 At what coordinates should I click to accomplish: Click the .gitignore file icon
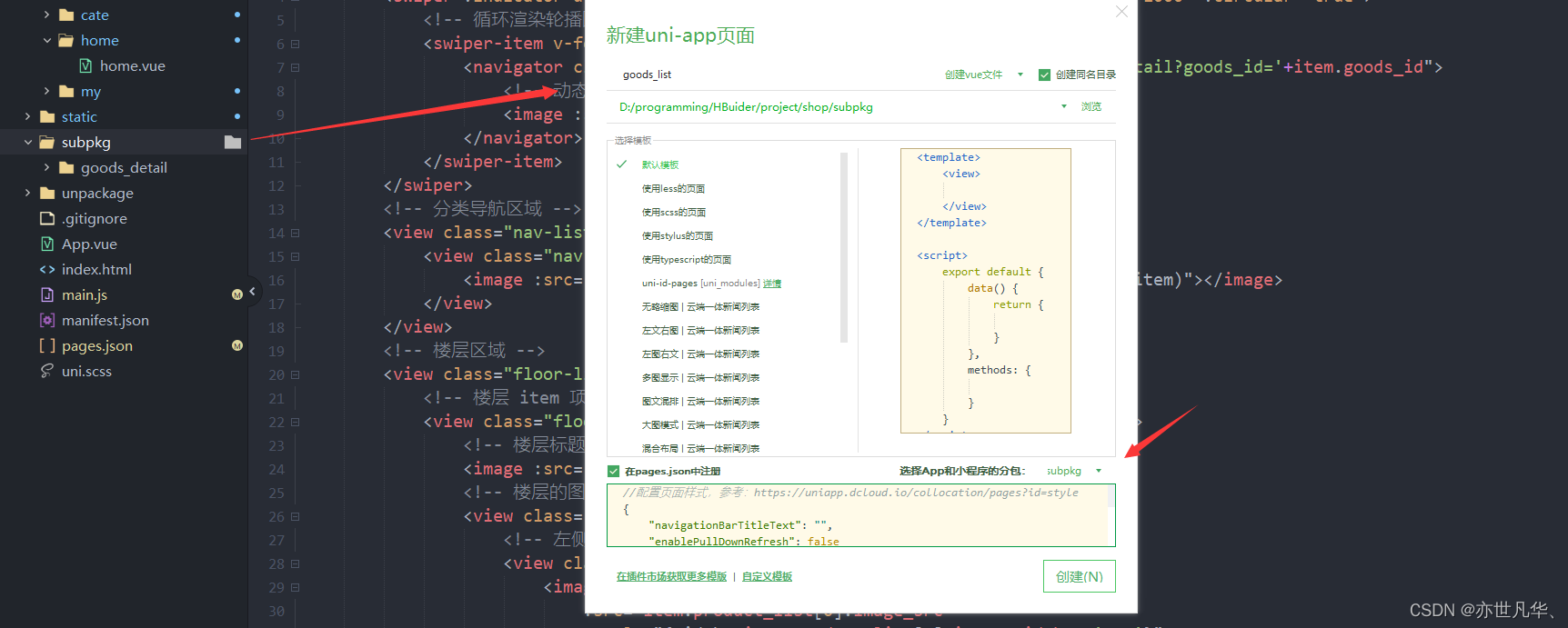[47, 218]
